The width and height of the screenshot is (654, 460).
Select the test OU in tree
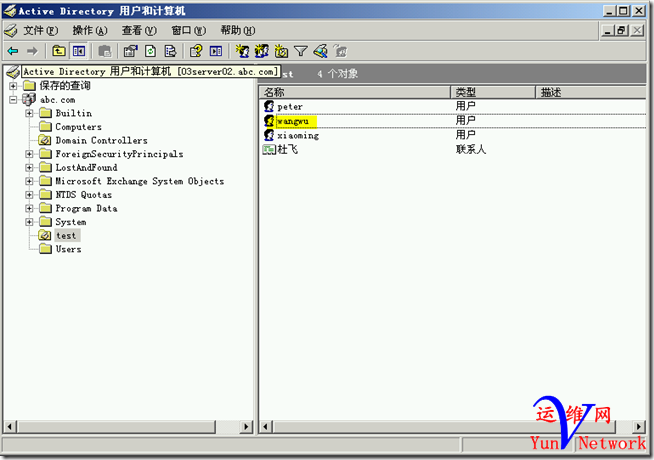tap(66, 236)
